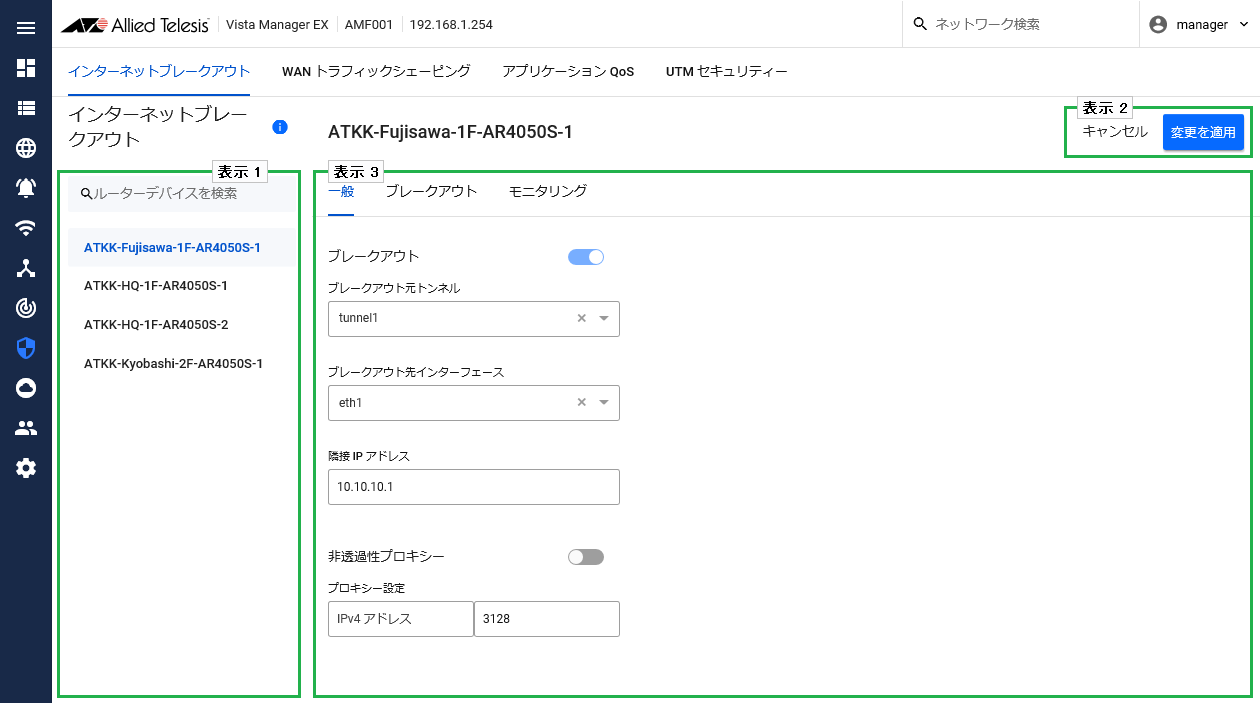
Task: Open the network topology tree icon
Action: (26, 268)
